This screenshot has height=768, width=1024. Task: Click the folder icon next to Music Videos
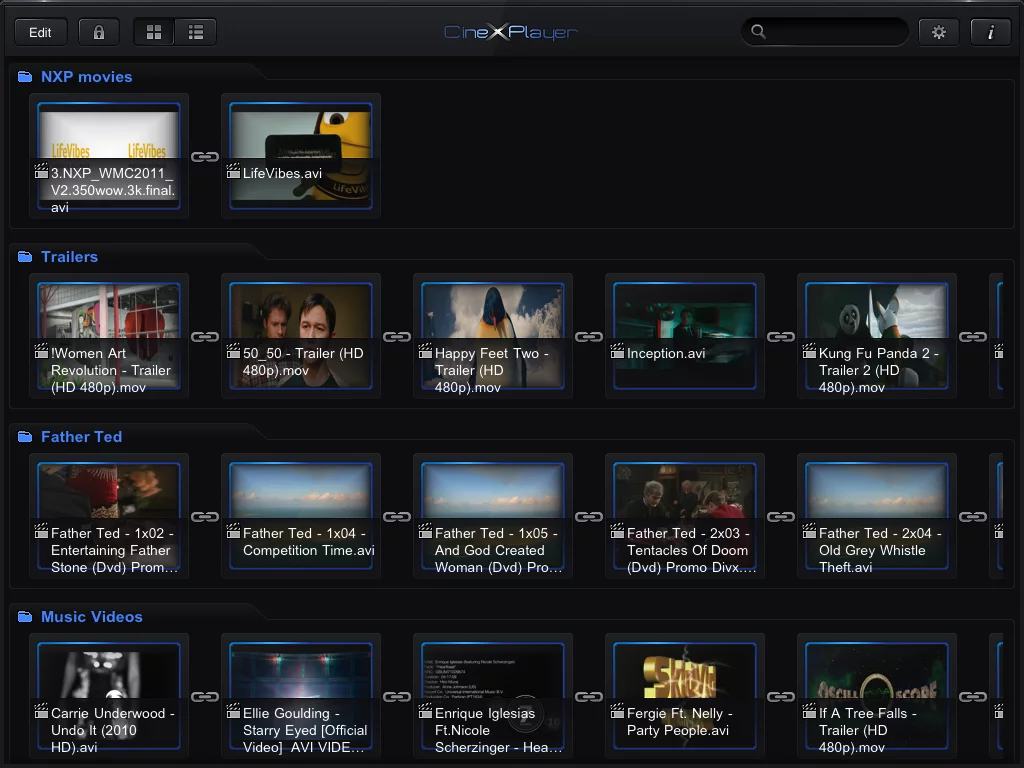pyautogui.click(x=26, y=616)
